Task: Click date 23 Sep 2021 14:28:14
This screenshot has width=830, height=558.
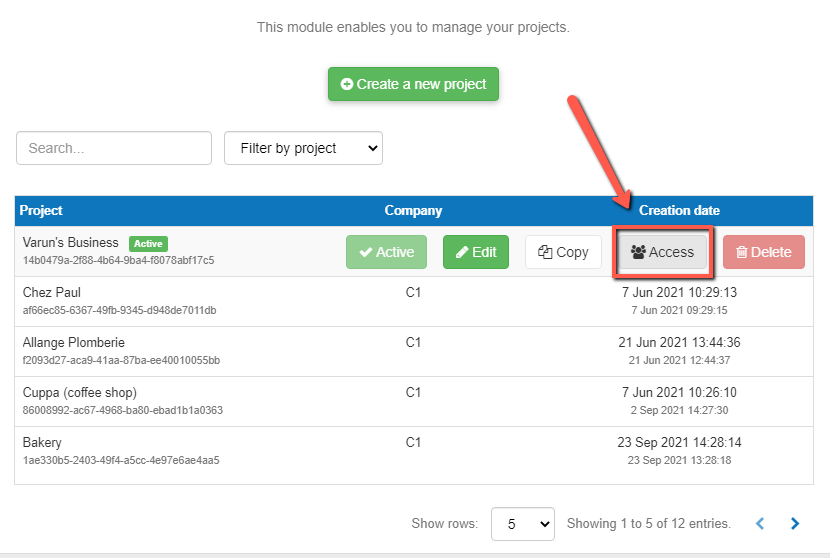Action: tap(679, 442)
